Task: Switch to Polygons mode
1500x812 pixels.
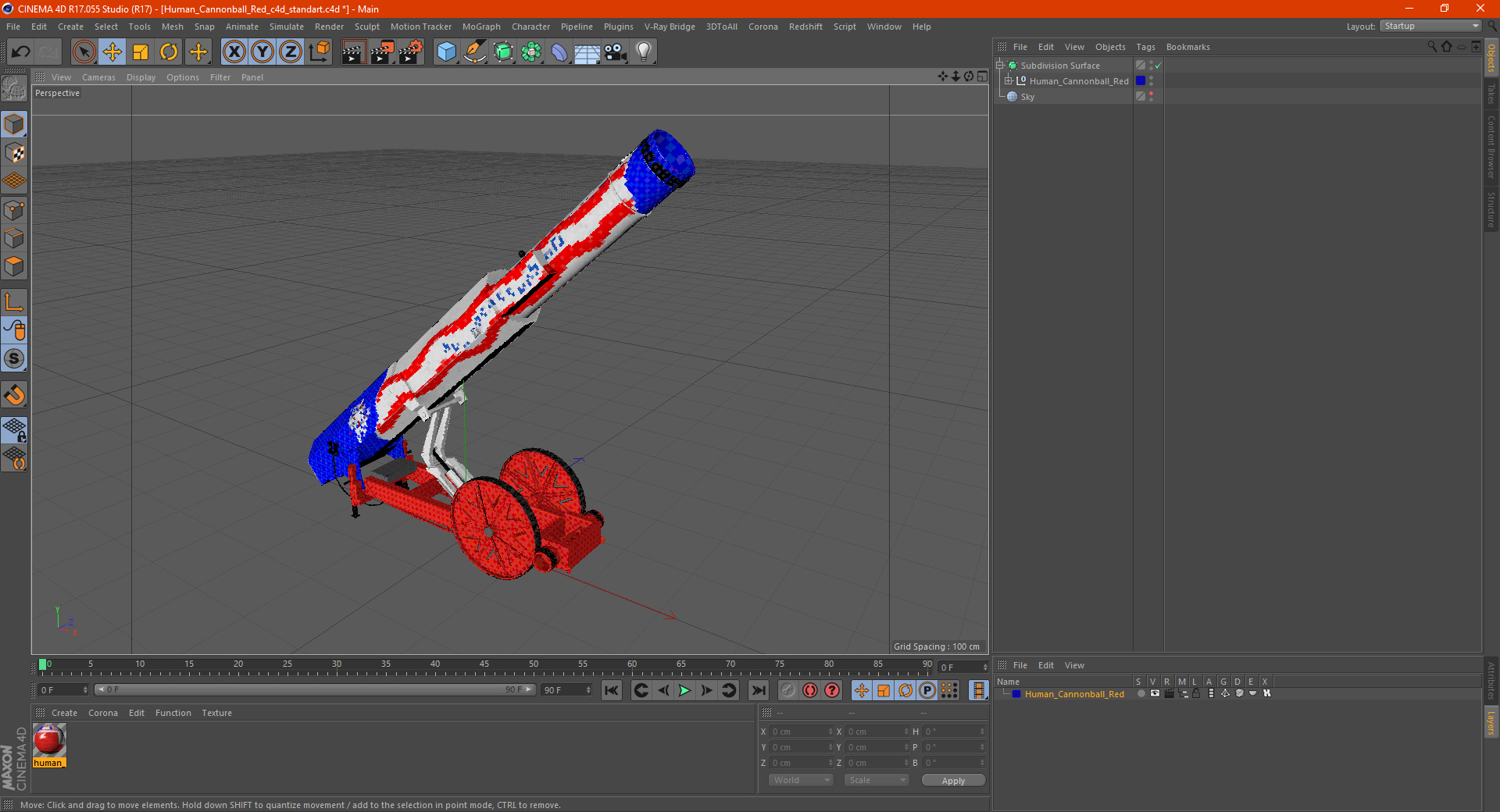Action: click(x=14, y=266)
